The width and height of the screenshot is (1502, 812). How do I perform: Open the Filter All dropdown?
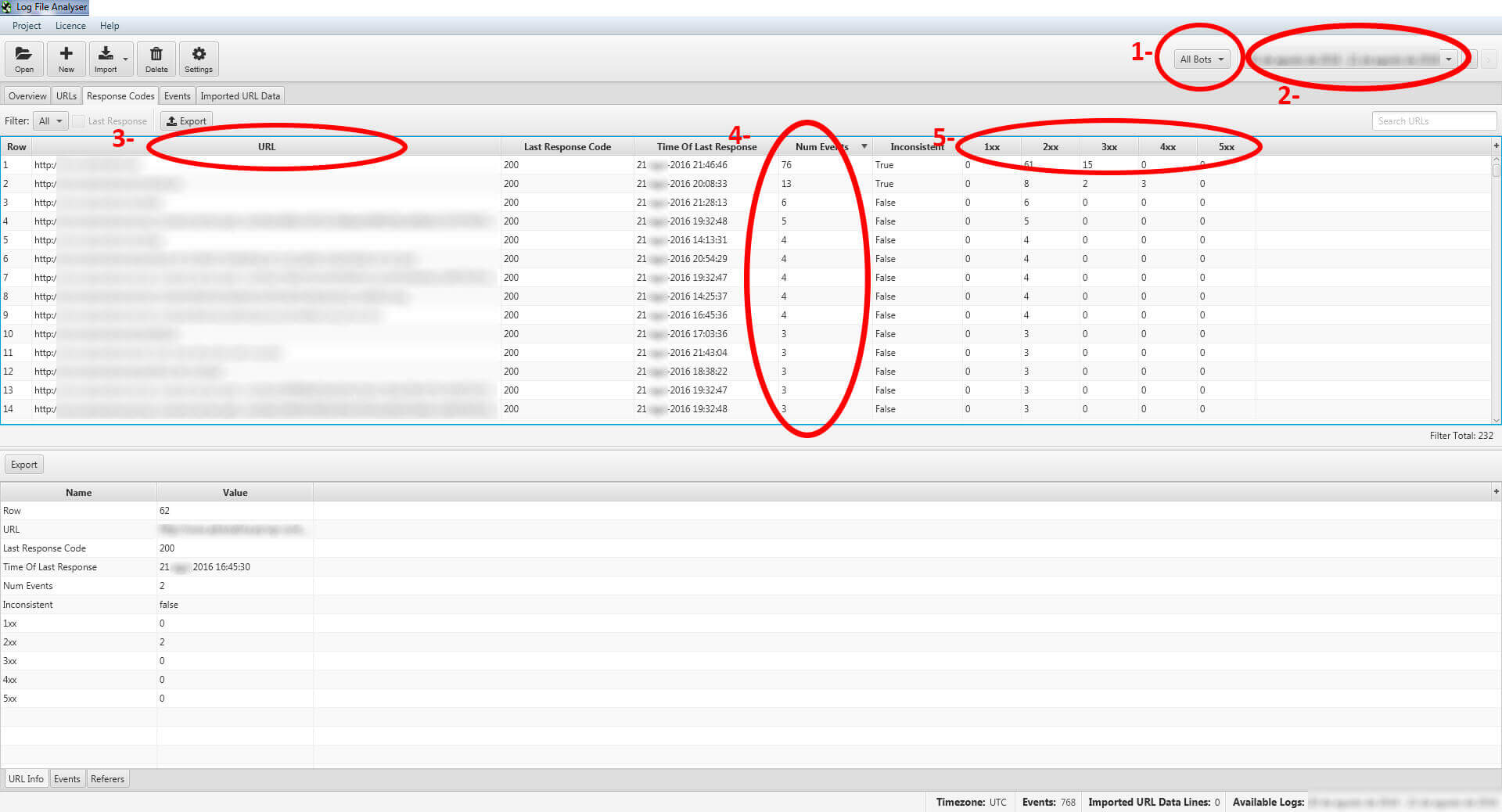(50, 121)
